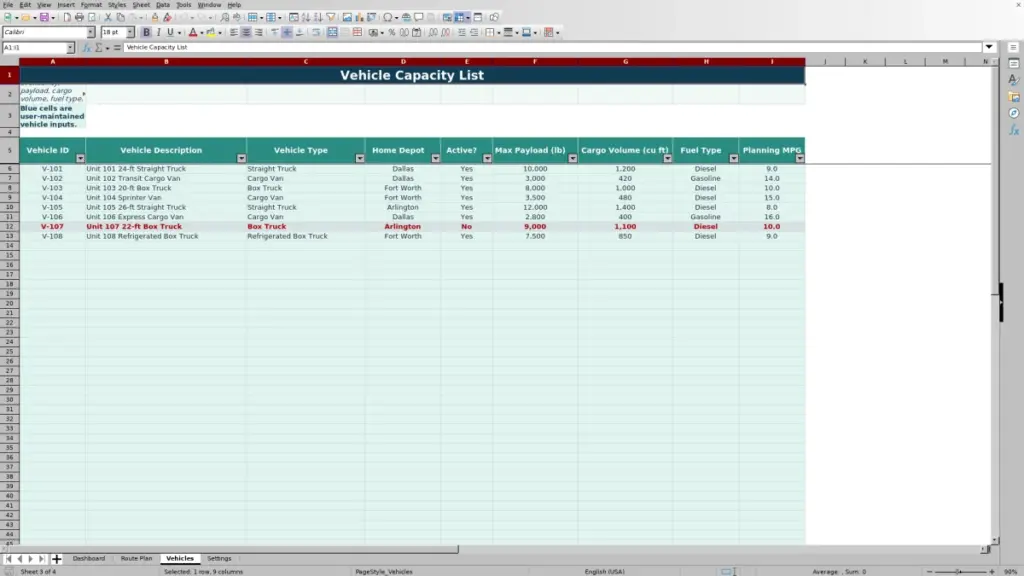Click the Cut scissors icon

[x=108, y=18]
